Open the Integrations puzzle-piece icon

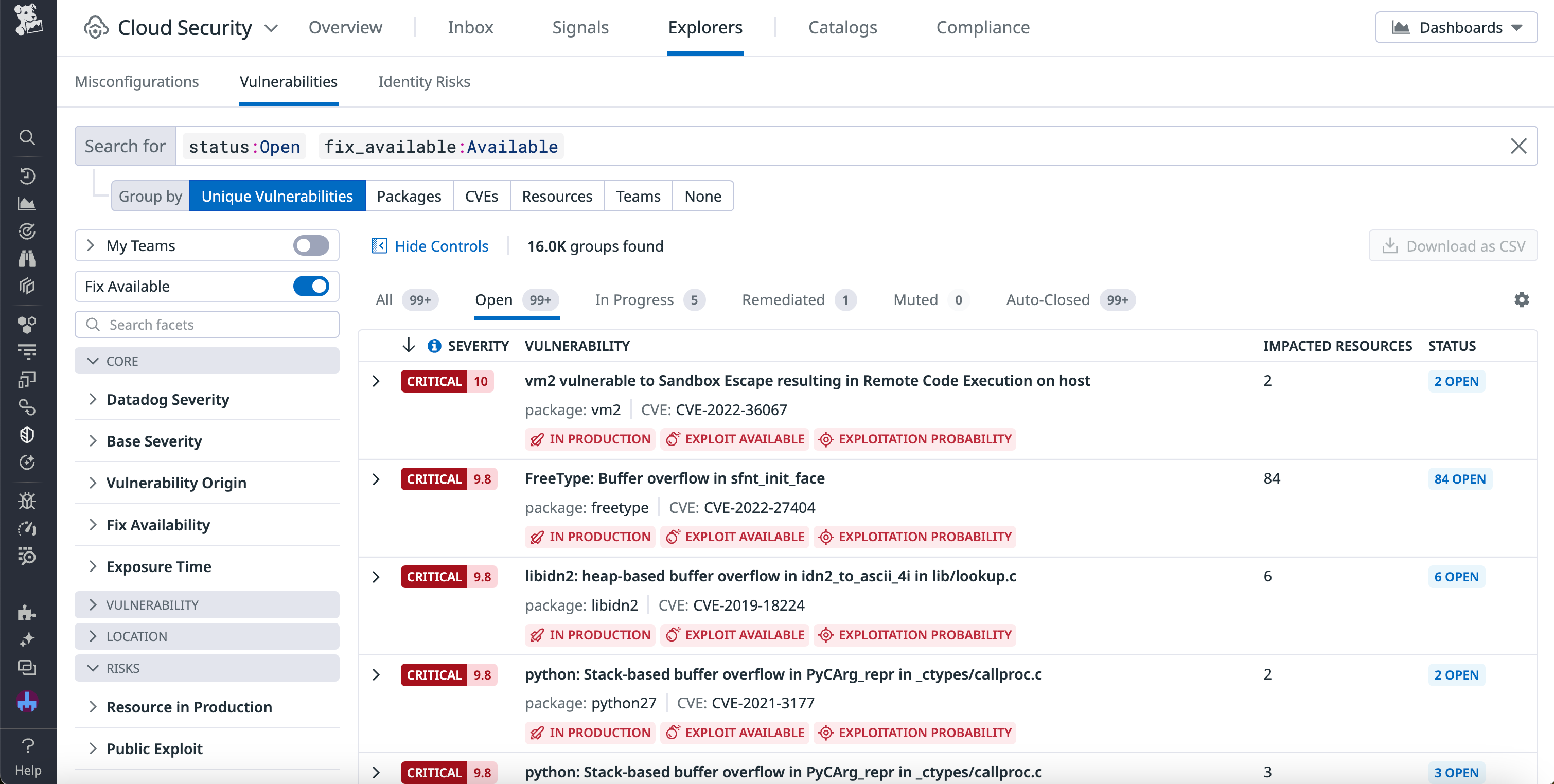tap(27, 613)
